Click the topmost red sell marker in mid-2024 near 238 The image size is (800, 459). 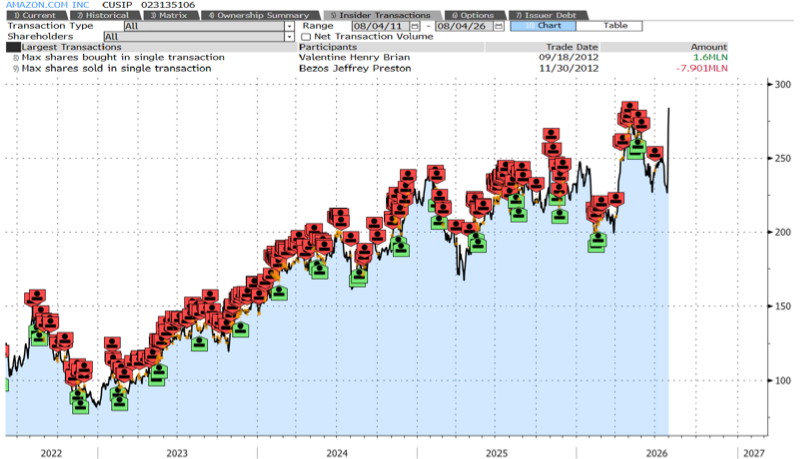tap(408, 176)
